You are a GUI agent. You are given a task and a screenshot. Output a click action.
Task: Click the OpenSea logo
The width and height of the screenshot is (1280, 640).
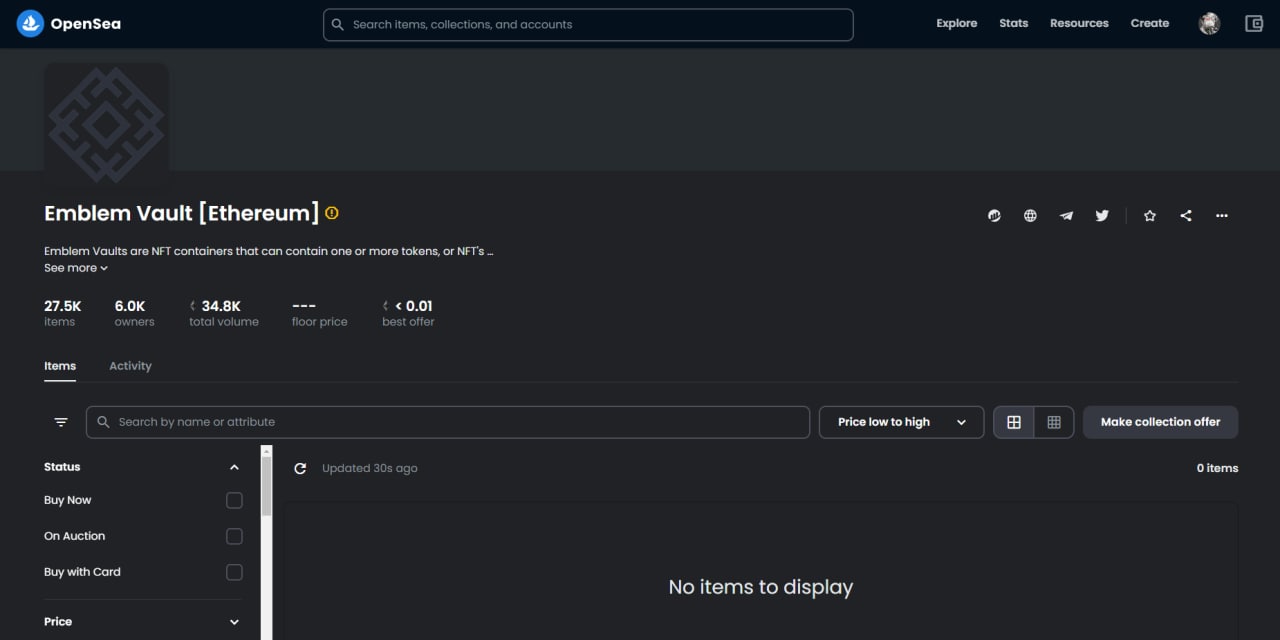[69, 24]
